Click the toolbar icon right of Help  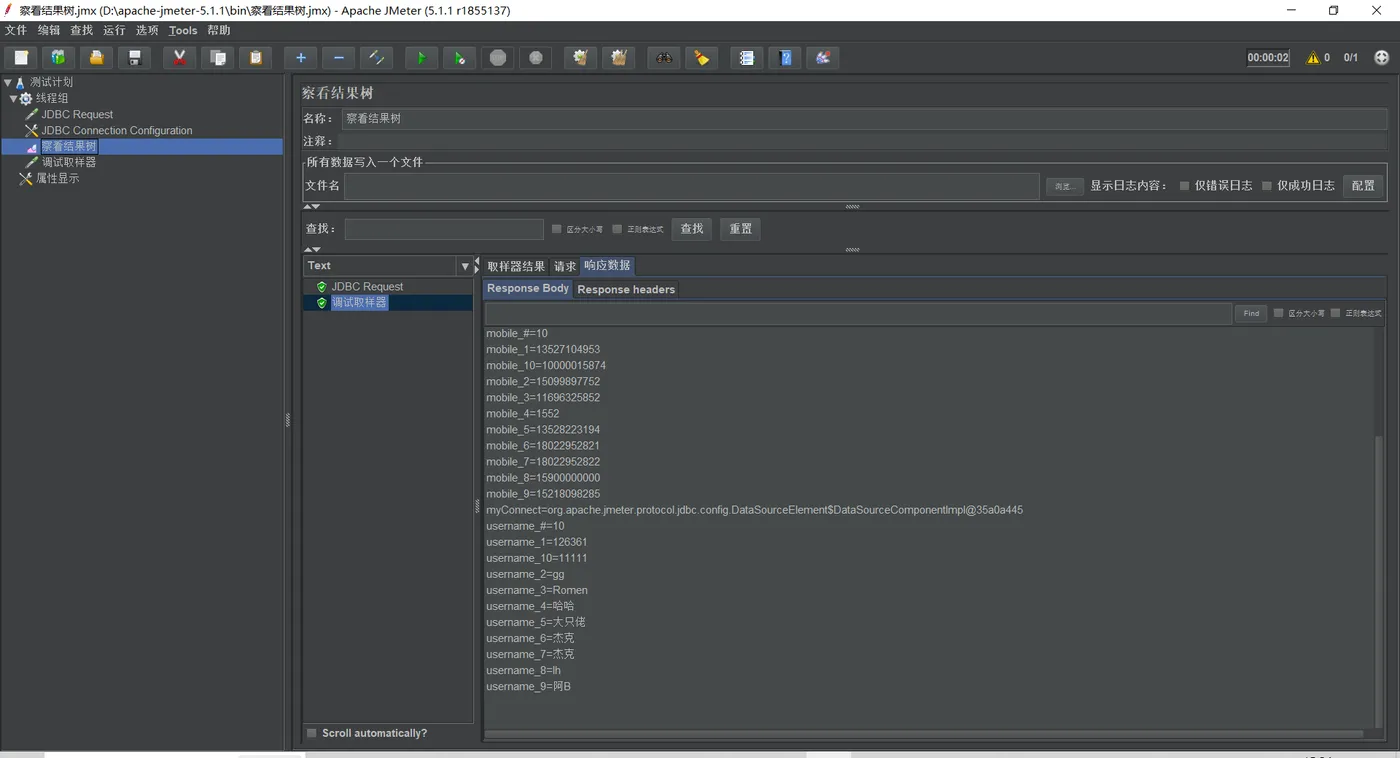822,58
